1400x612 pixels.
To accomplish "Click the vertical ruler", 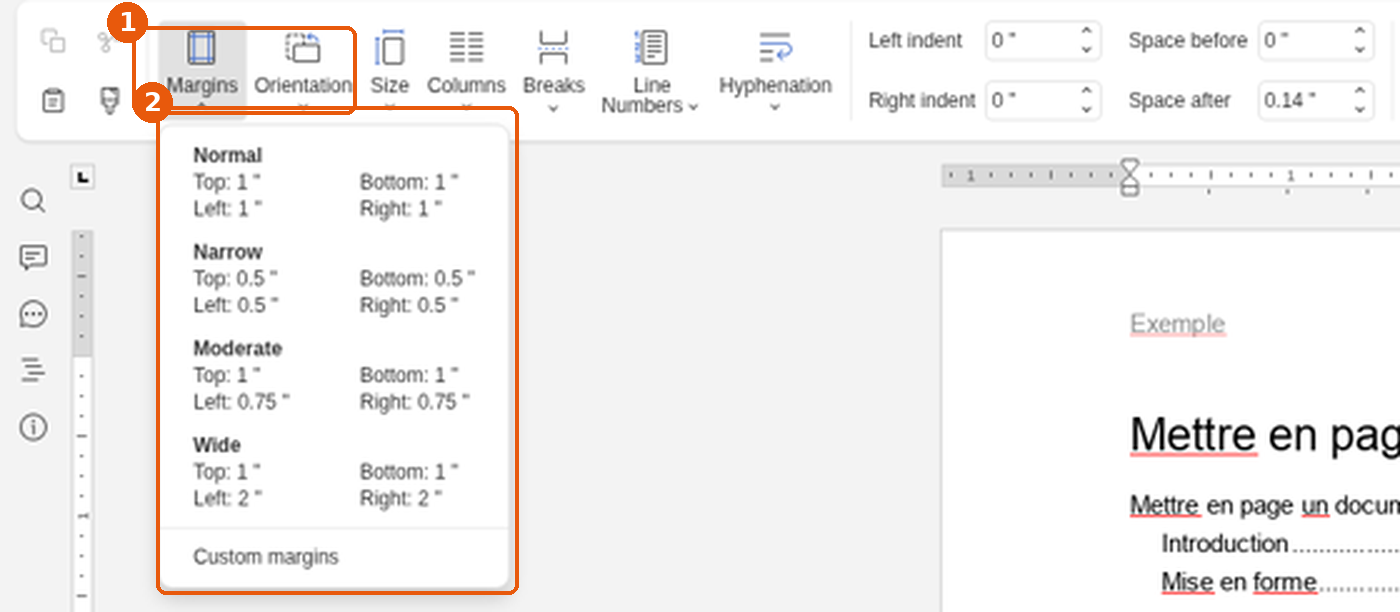I will tap(82, 420).
